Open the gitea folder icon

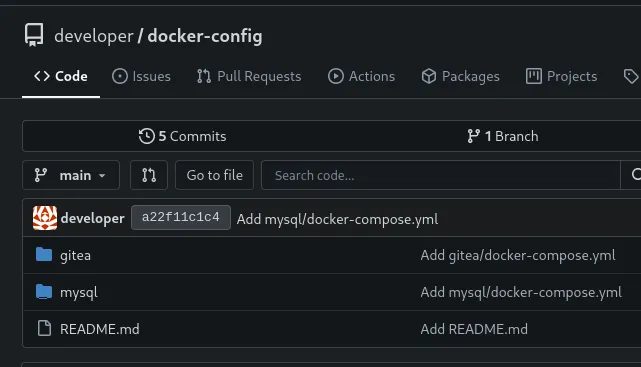click(x=44, y=255)
